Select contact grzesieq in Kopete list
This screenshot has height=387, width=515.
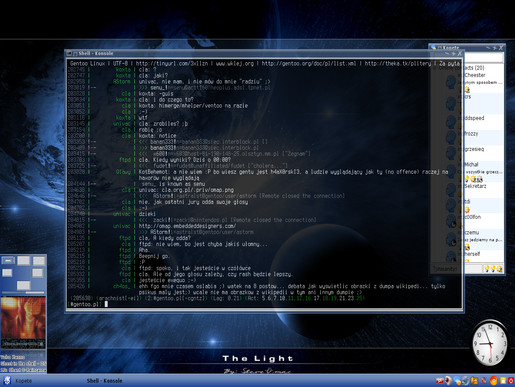(474, 149)
